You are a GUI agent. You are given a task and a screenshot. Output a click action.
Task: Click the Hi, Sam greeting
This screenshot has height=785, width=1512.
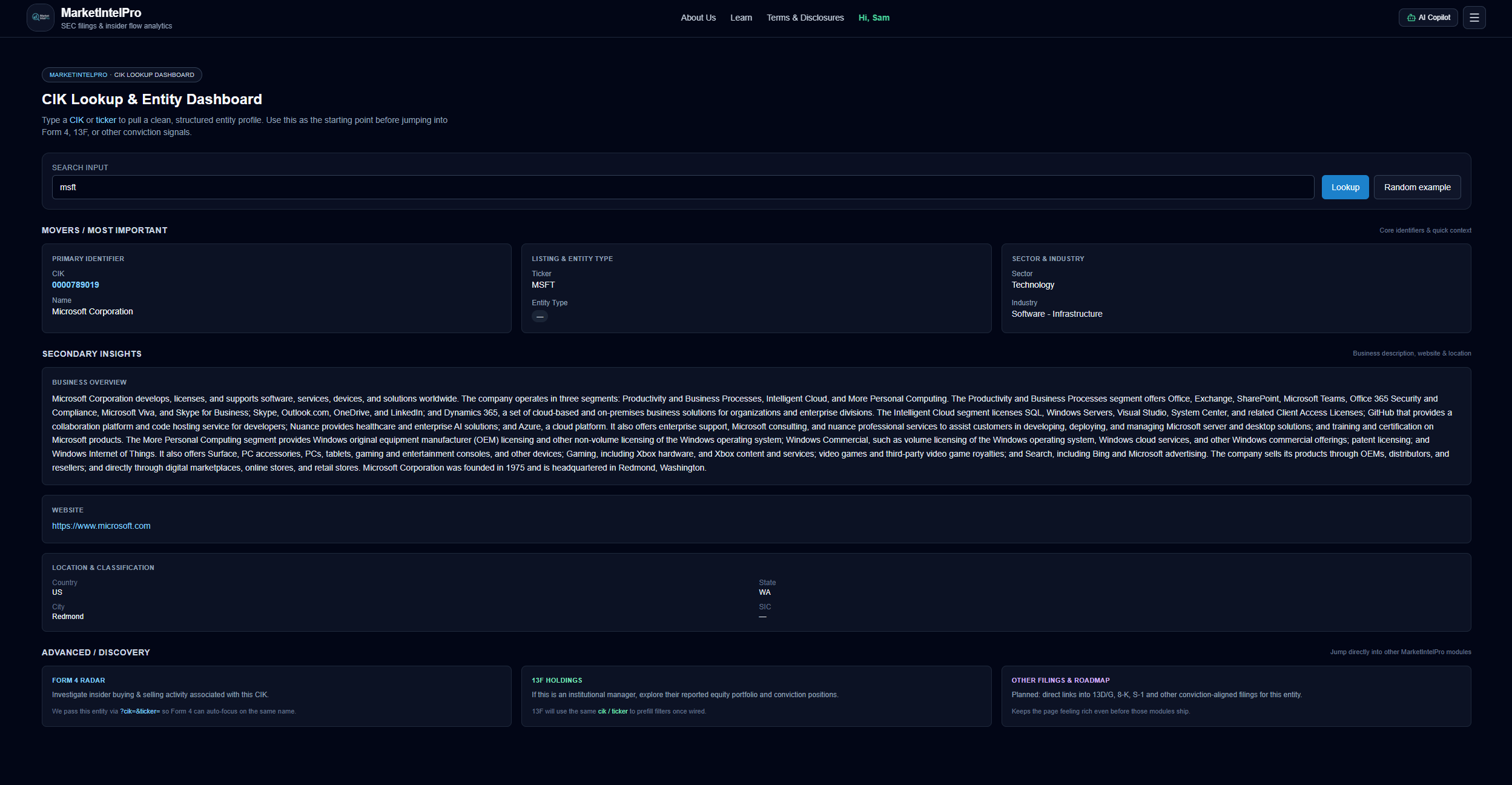click(873, 18)
